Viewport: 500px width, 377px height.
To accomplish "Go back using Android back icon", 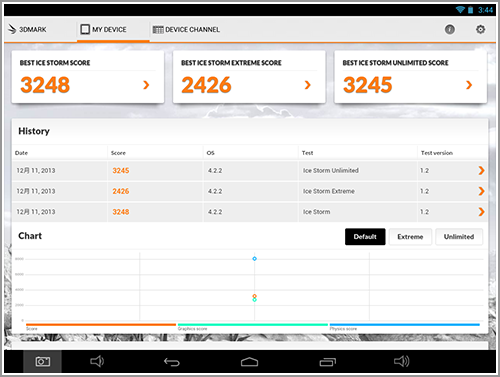I will [172, 362].
